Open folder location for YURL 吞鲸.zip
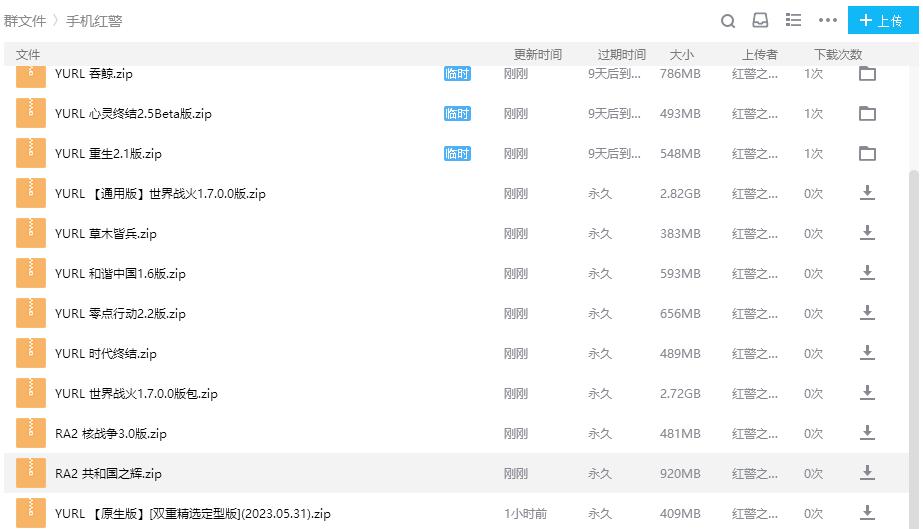 tap(867, 74)
